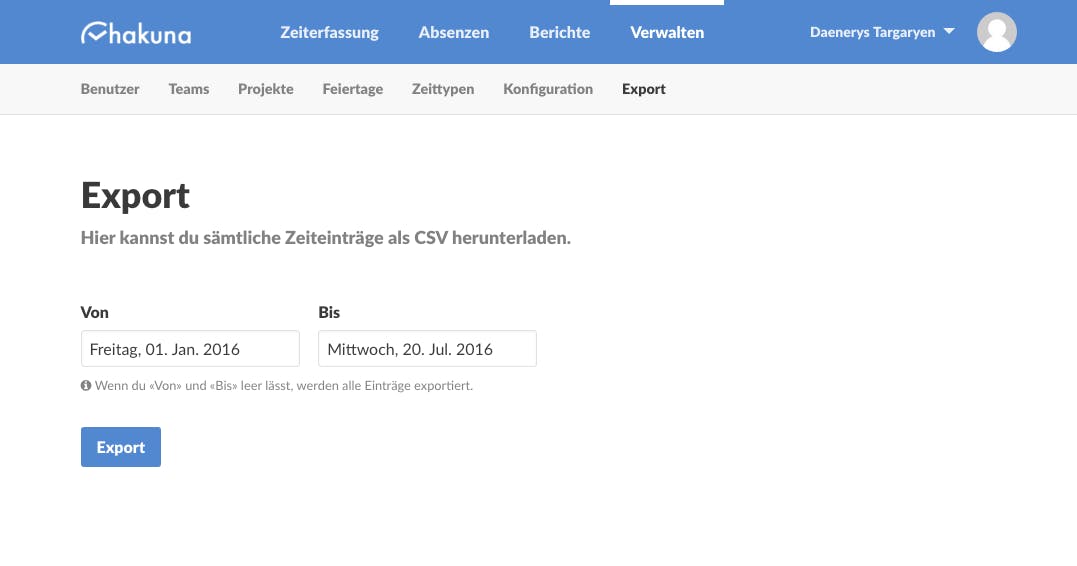This screenshot has height=566, width=1077.
Task: Click the Von field label
Action: tap(94, 313)
